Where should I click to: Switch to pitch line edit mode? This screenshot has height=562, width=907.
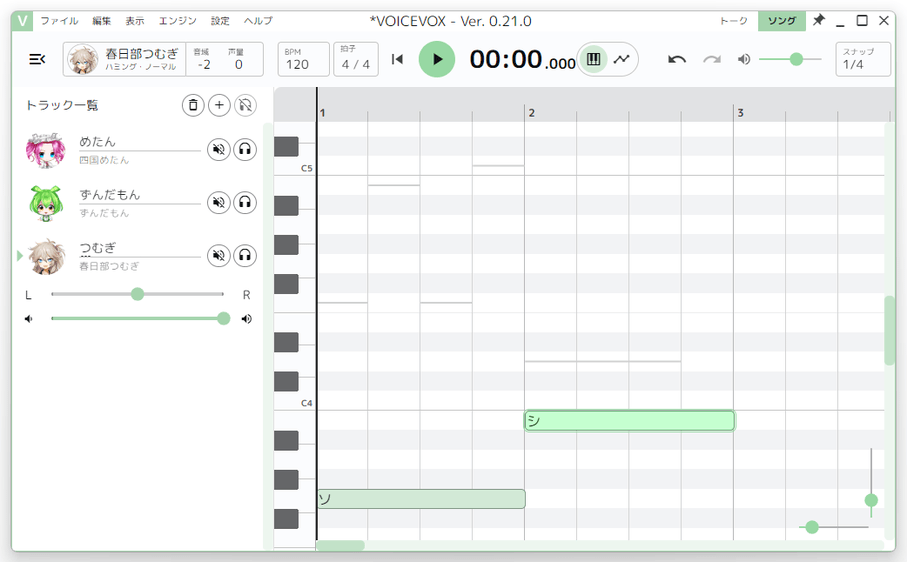[x=622, y=59]
